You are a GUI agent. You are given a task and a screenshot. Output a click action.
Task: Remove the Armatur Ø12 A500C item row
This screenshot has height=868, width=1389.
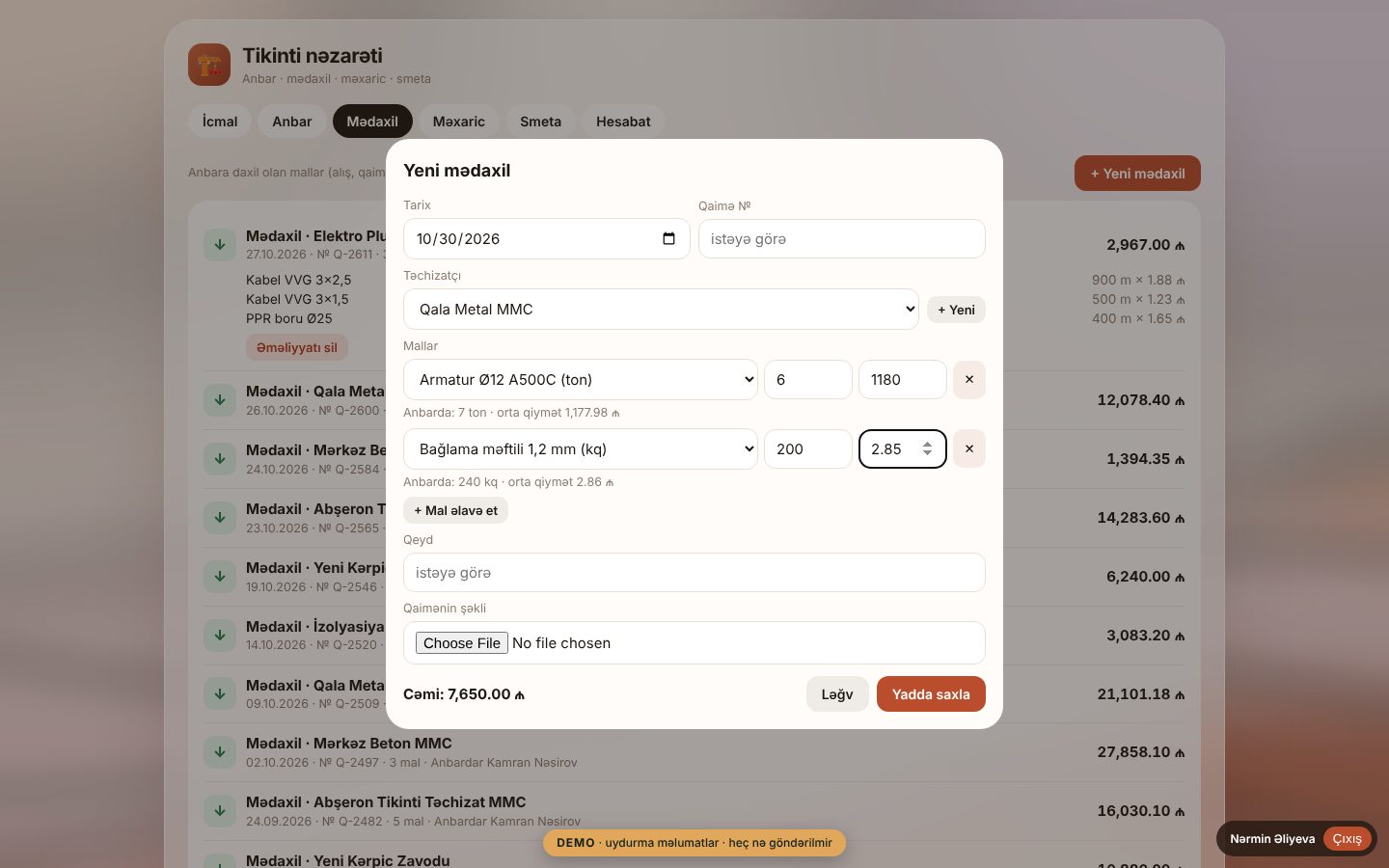click(969, 379)
